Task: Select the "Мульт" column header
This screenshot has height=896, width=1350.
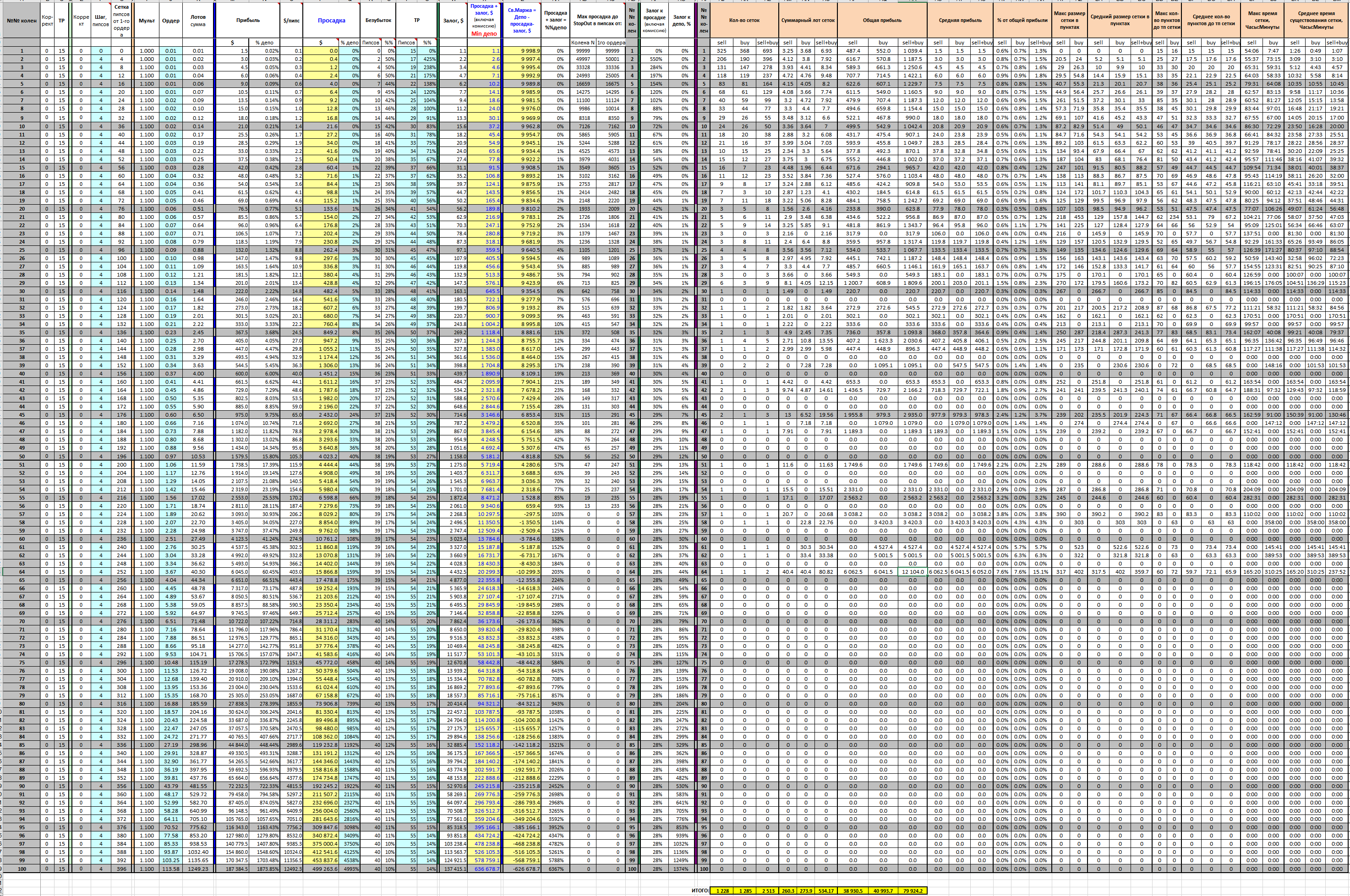Action: 147,21
